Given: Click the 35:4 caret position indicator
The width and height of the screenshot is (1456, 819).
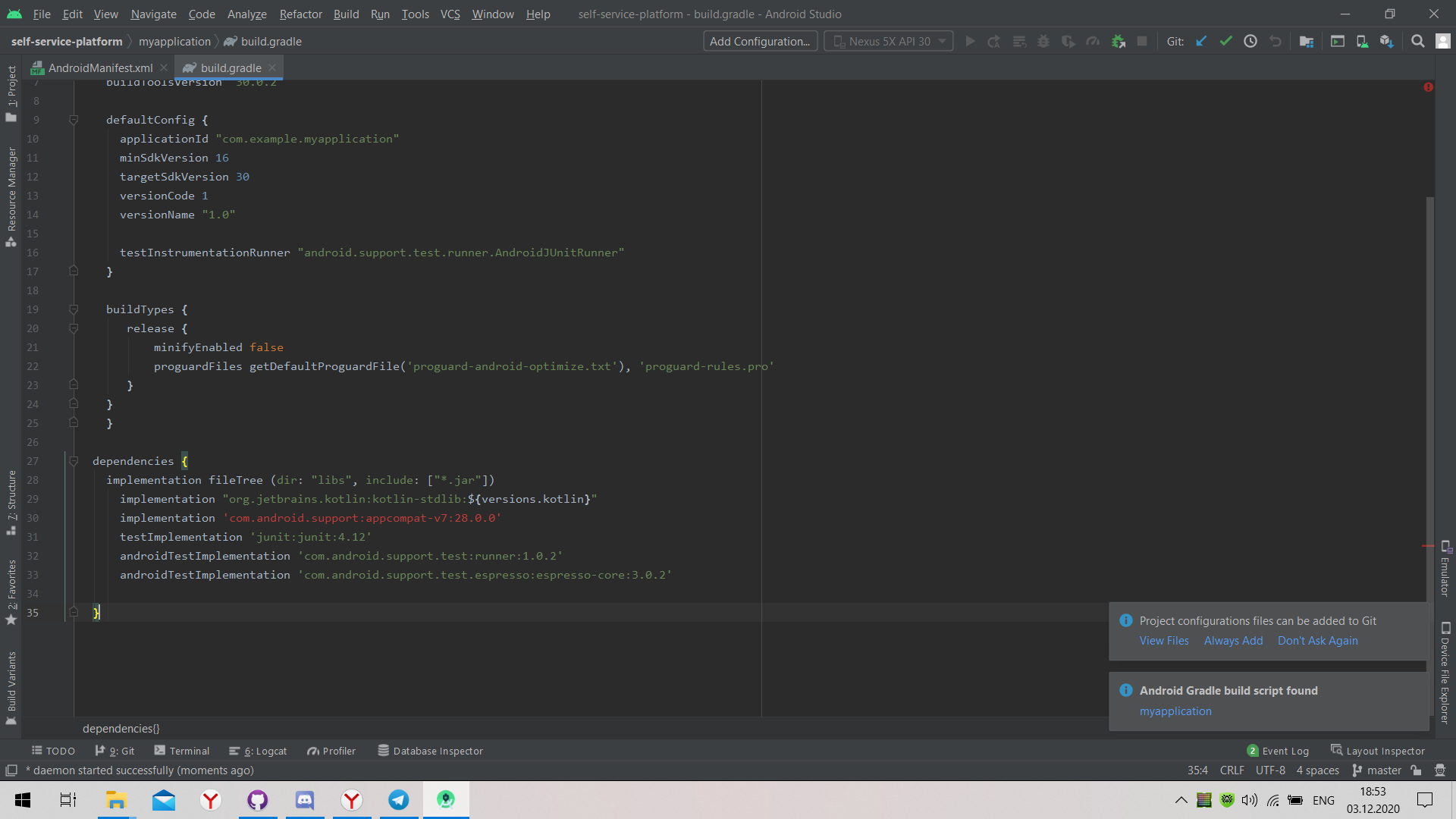Looking at the screenshot, I should click(x=1197, y=770).
